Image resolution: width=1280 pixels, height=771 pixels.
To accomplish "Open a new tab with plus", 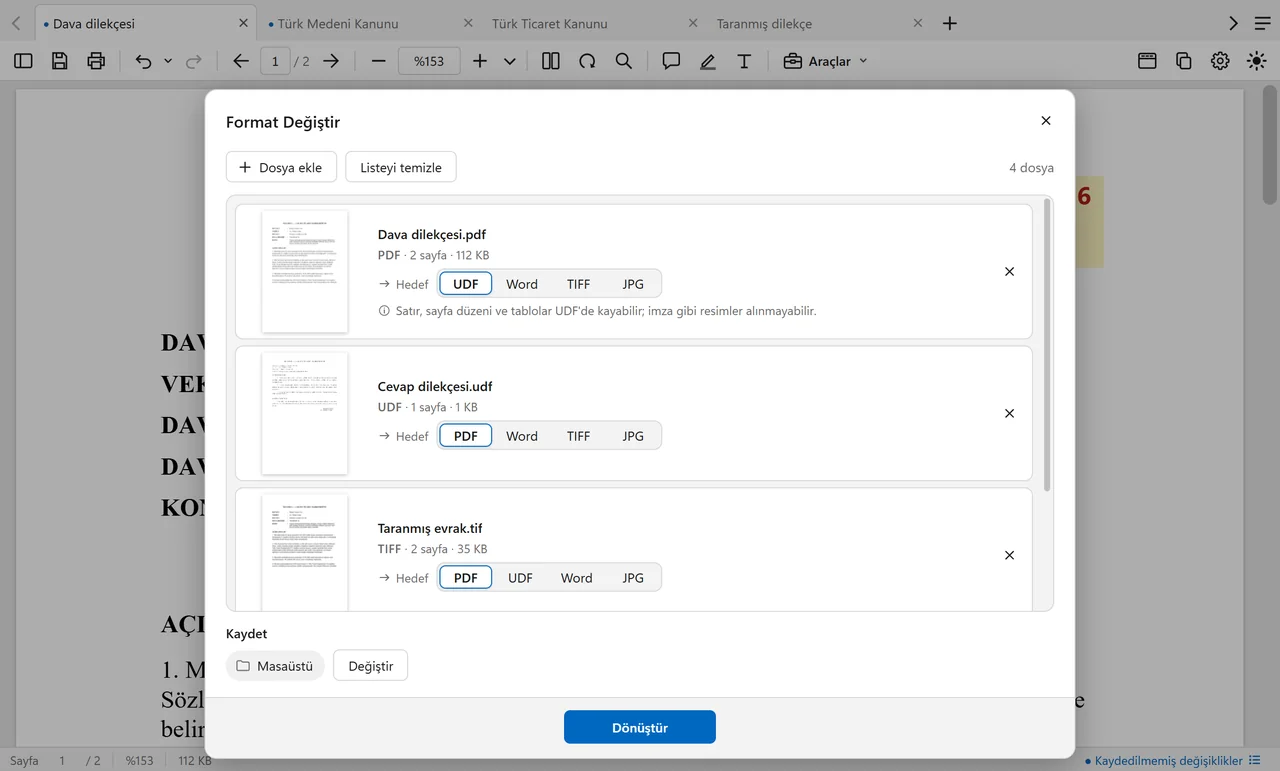I will pyautogui.click(x=950, y=23).
